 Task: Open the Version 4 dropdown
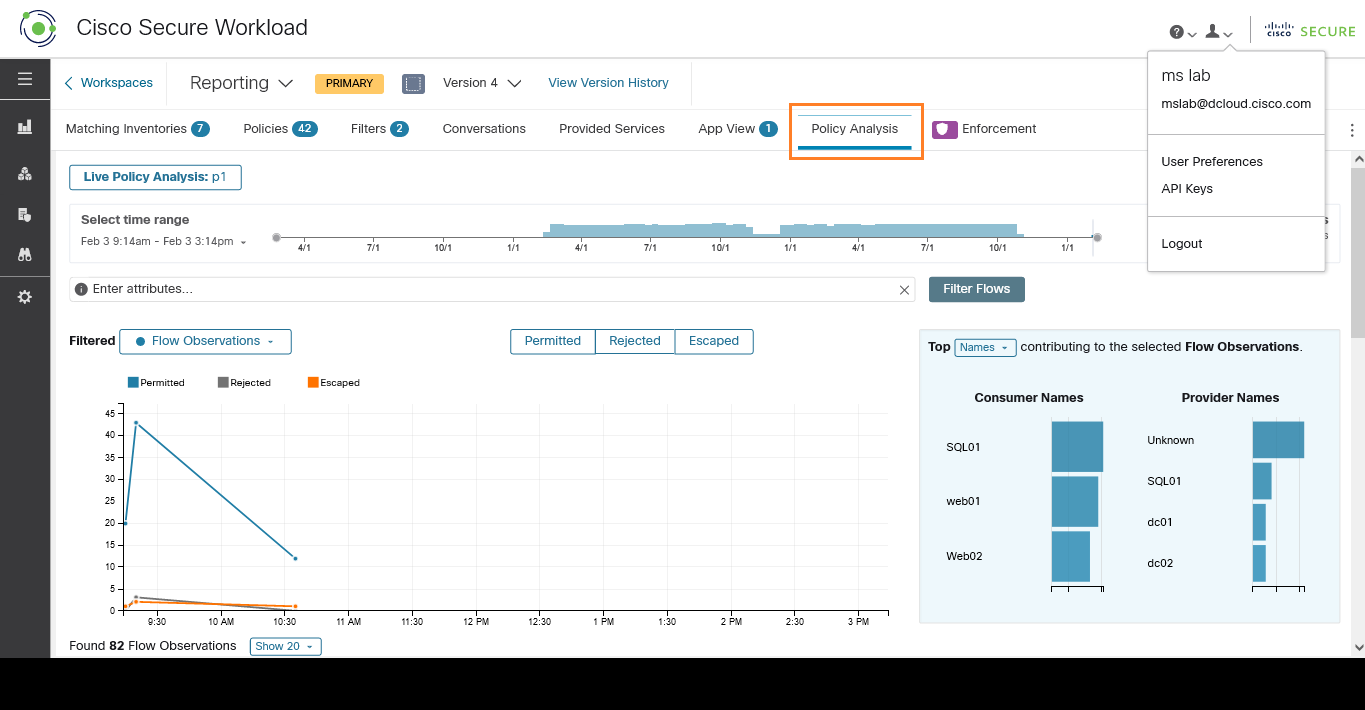click(482, 83)
